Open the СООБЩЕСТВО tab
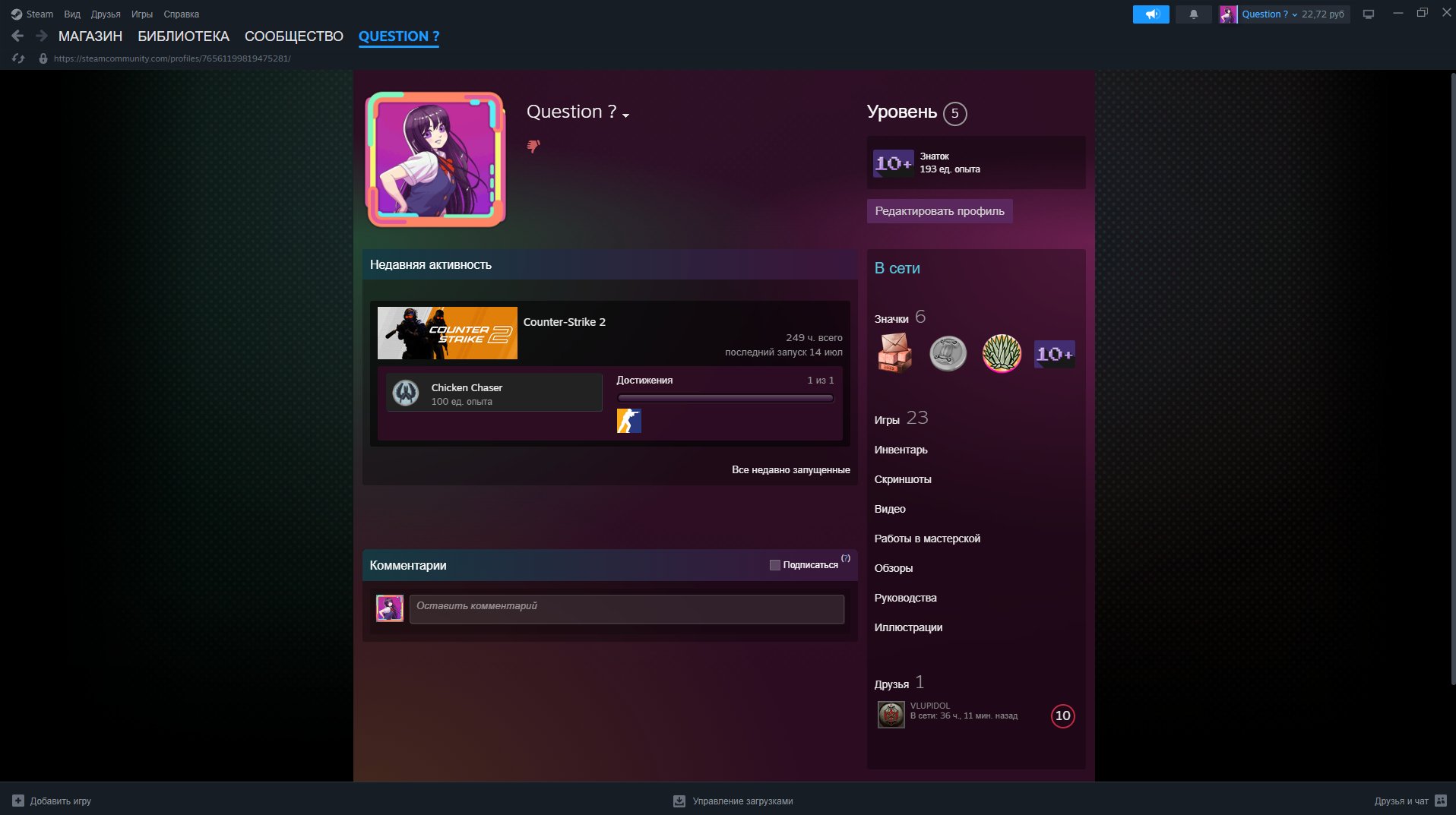Screen dimensions: 1456x815 [293, 36]
